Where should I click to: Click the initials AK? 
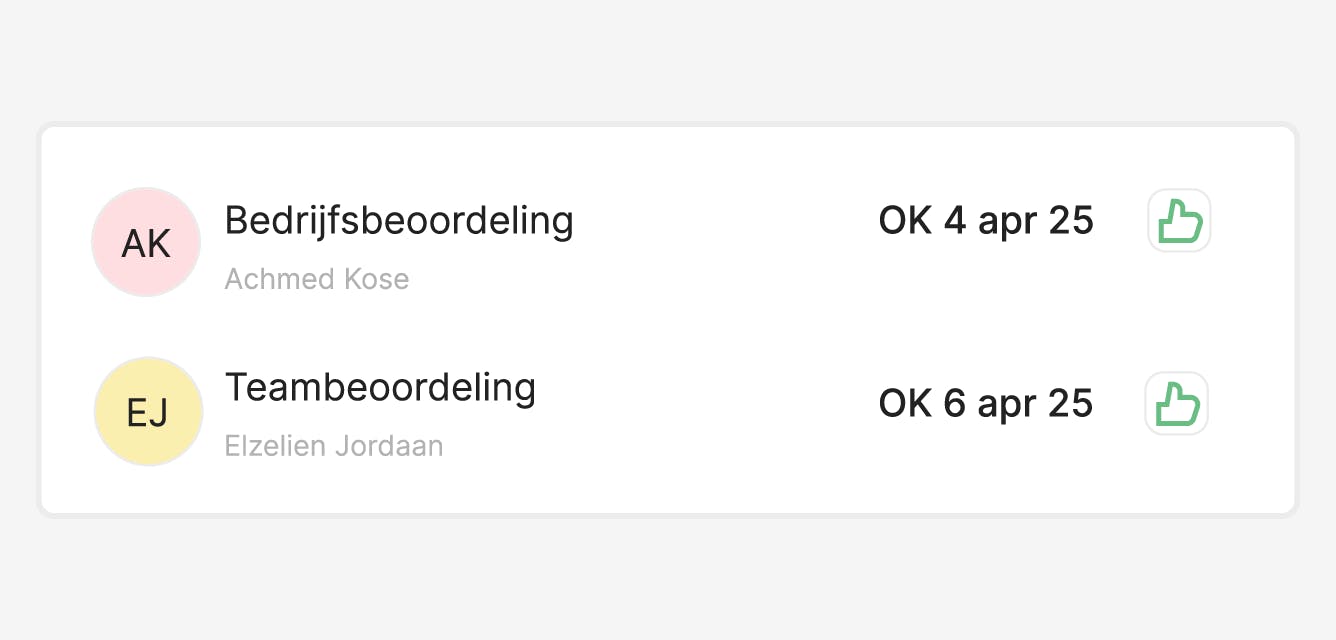[146, 243]
